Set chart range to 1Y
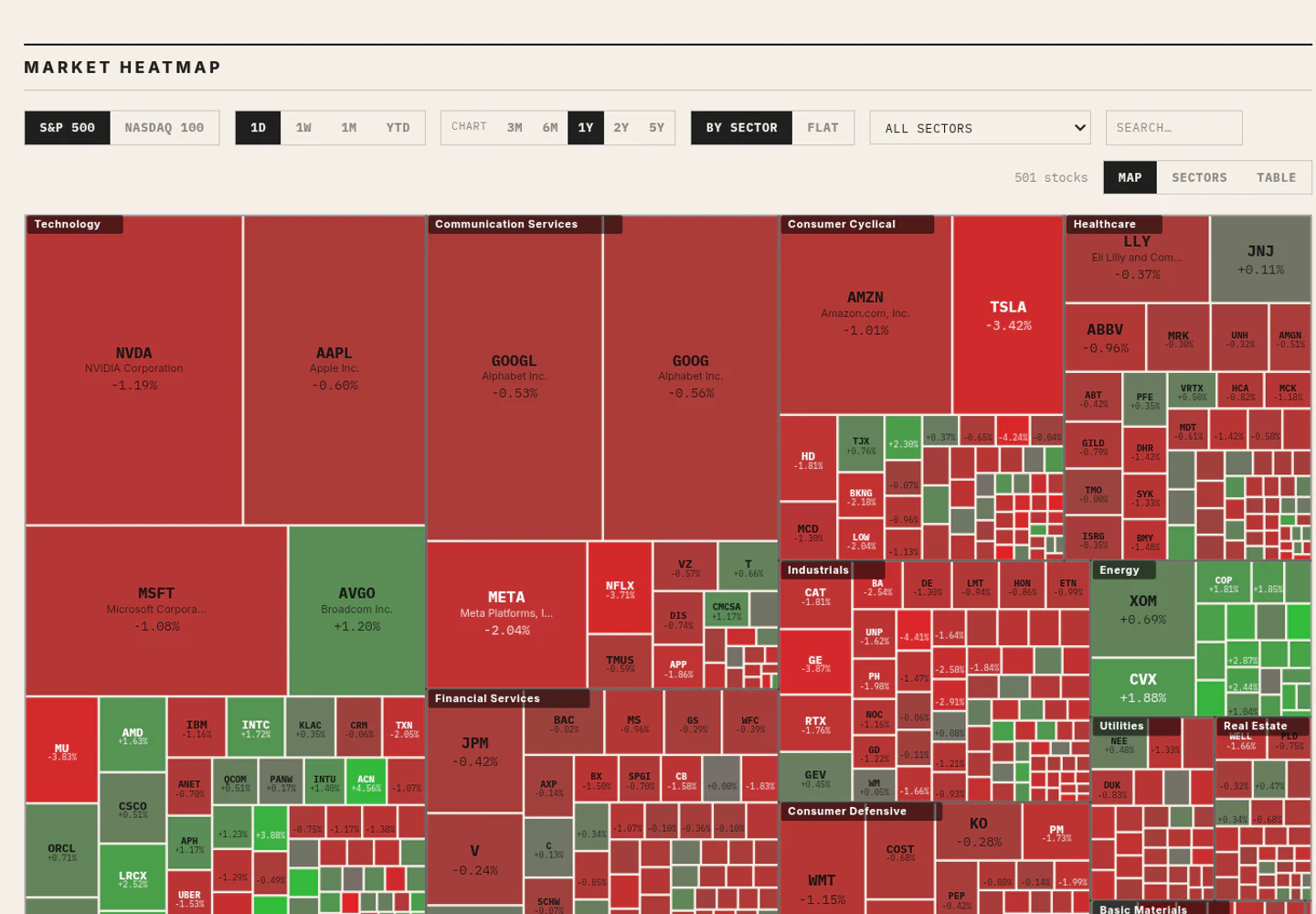 (586, 128)
